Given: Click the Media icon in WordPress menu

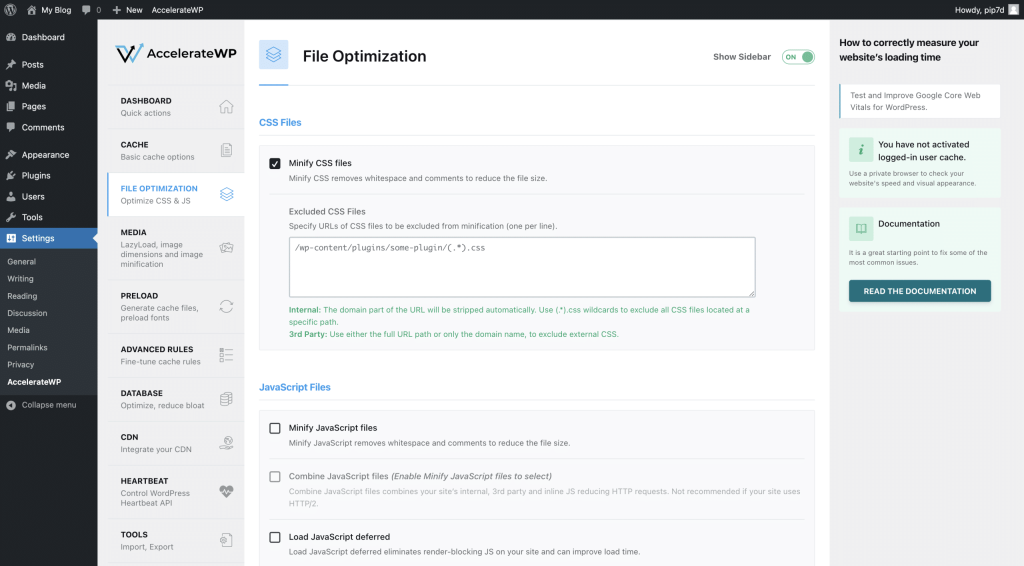Looking at the screenshot, I should click(11, 86).
